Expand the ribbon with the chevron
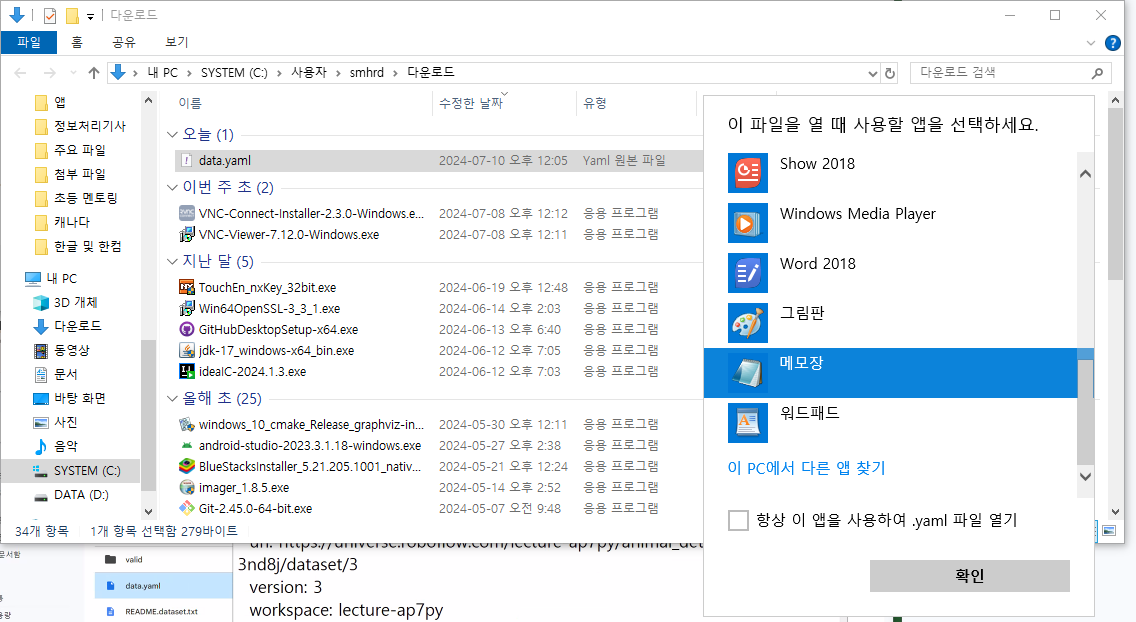The image size is (1136, 622). click(x=1091, y=43)
